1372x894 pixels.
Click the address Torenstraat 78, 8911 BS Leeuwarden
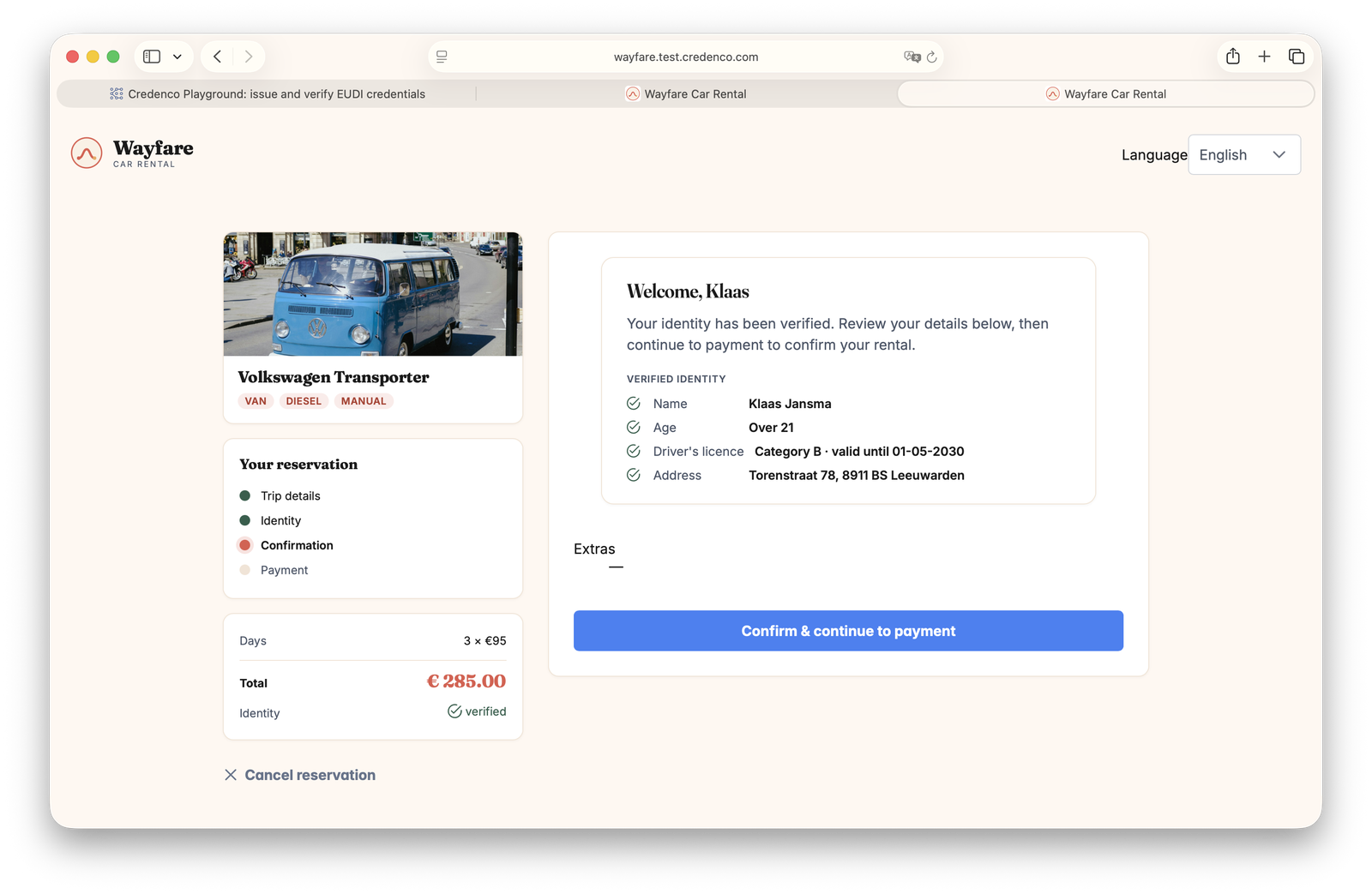coord(857,476)
